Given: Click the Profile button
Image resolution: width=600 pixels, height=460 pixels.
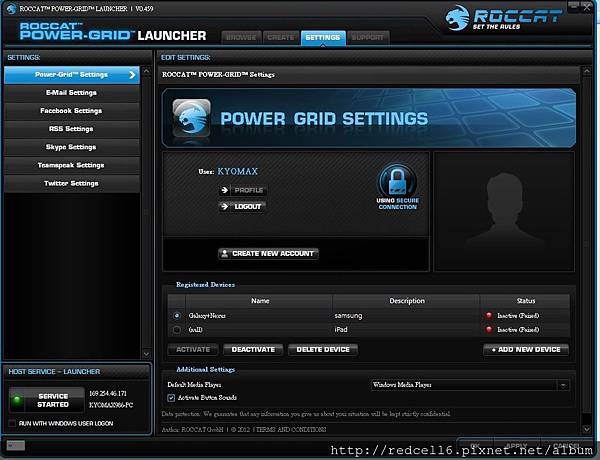Looking at the screenshot, I should [x=243, y=190].
